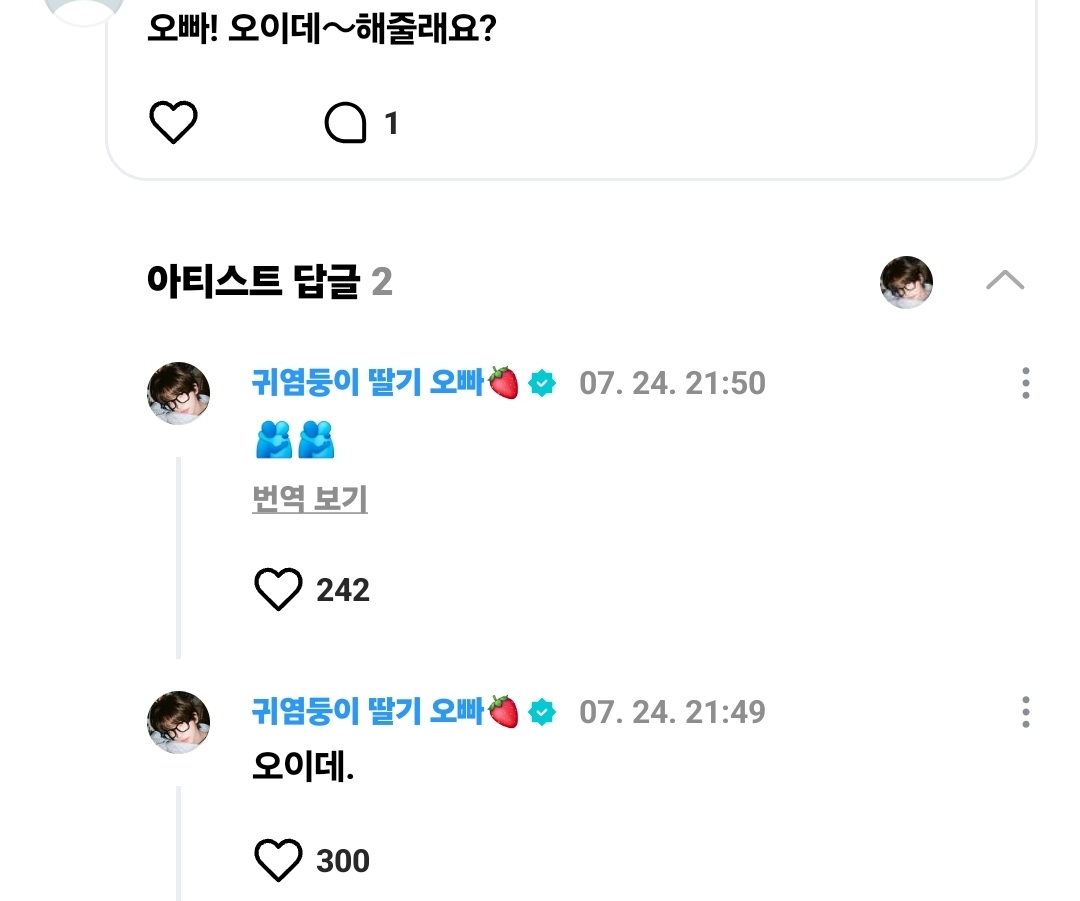Screen dimensions: 1080x901
Task: Open the three-dot menu on the 21:49 reply
Action: point(1025,712)
